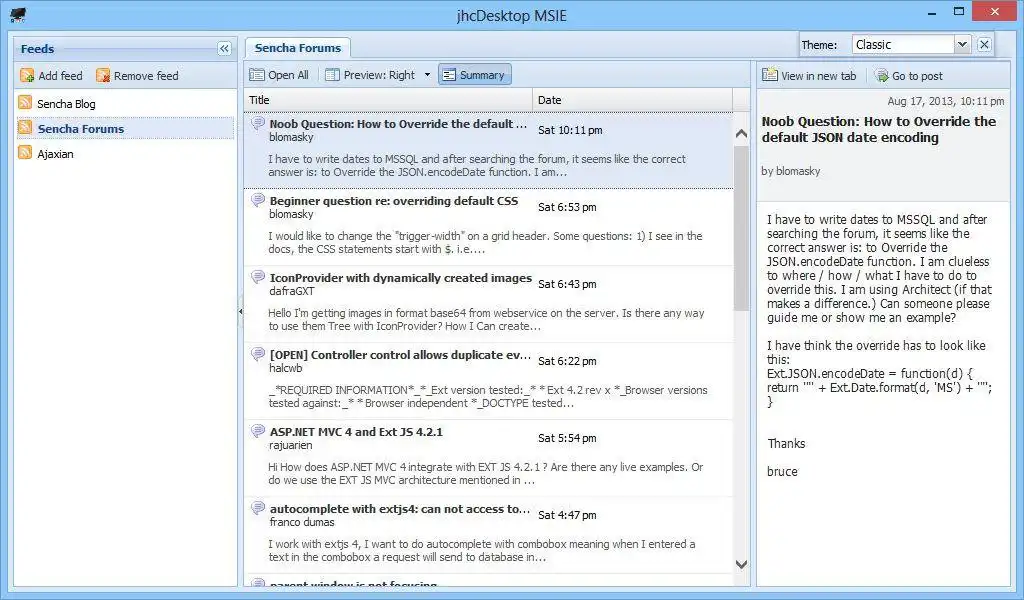This screenshot has width=1024, height=600.
Task: Click the 'Sat 6:22 pm' date cell
Action: tap(567, 361)
